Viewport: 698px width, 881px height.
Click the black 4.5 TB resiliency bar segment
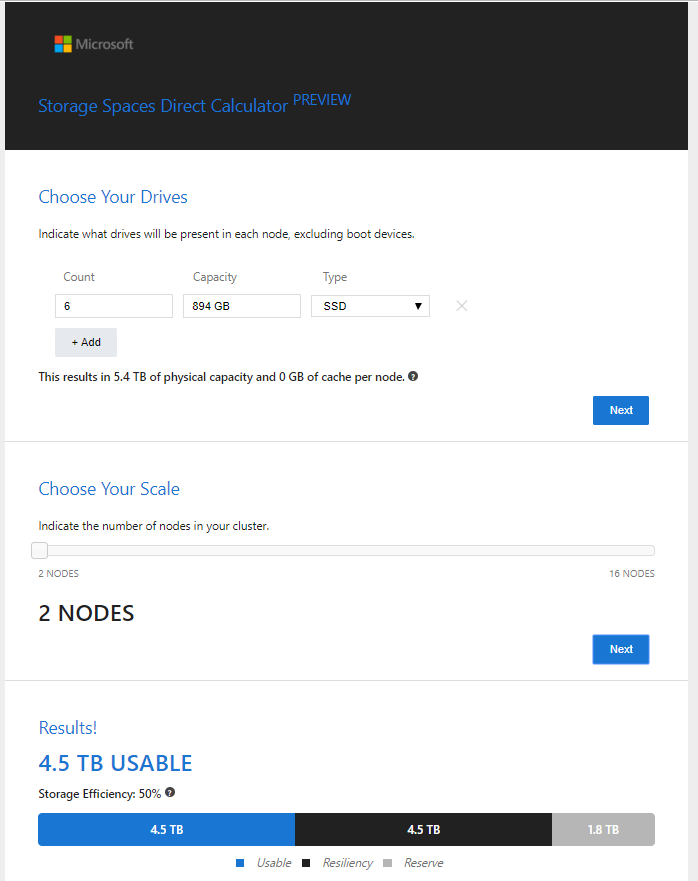(x=423, y=829)
